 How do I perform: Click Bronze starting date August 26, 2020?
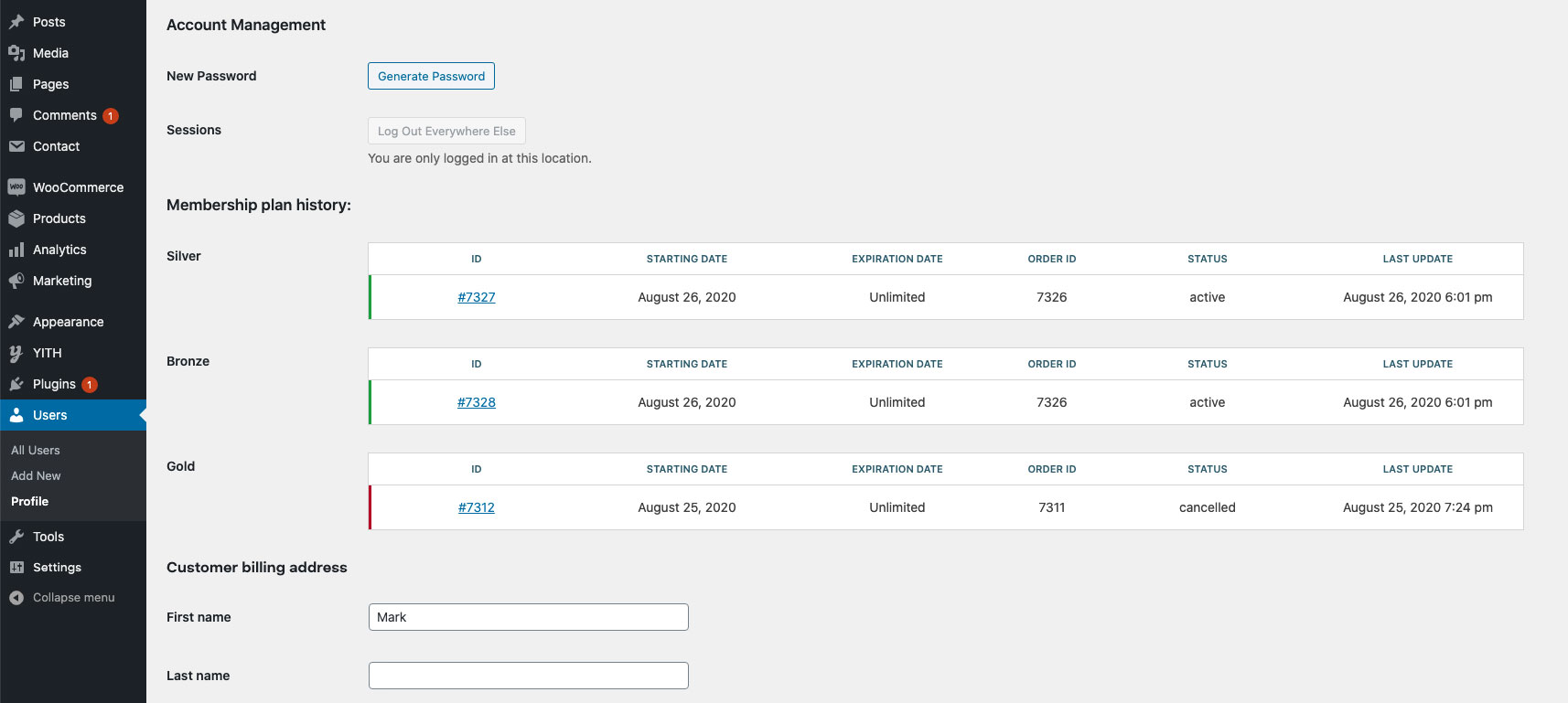pyautogui.click(x=687, y=402)
